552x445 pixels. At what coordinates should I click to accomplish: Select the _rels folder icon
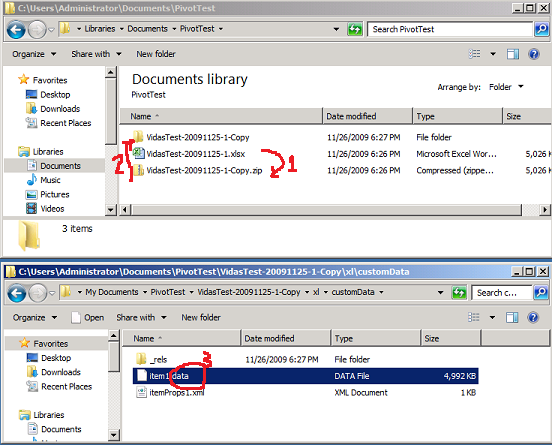pos(141,359)
